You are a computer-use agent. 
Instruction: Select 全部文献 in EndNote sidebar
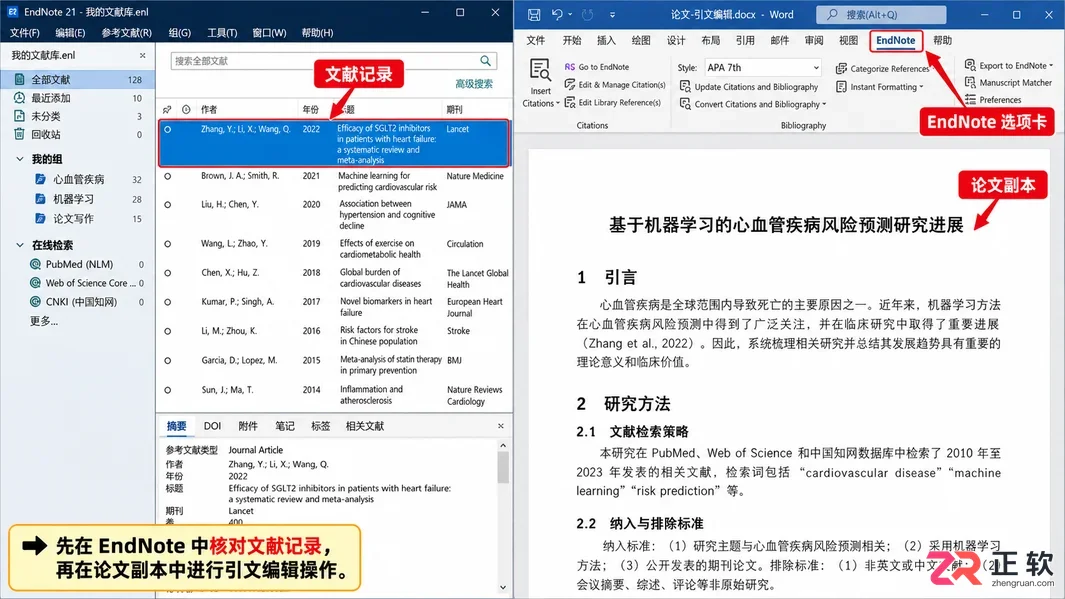pyautogui.click(x=77, y=79)
